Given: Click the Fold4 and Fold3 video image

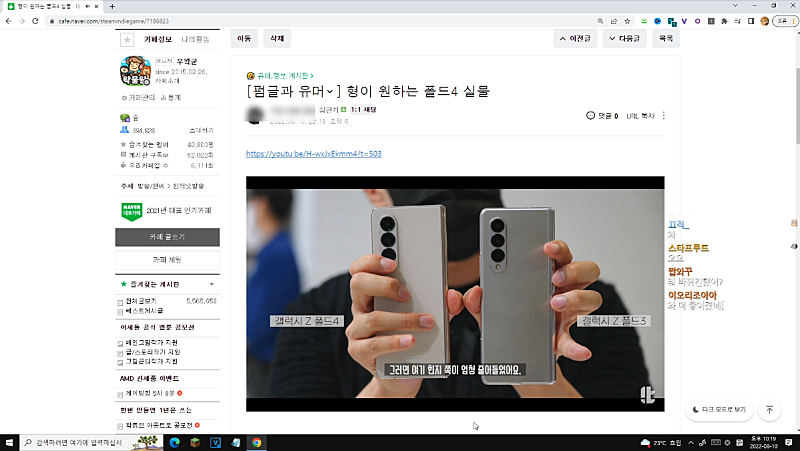Looking at the screenshot, I should [x=455, y=294].
